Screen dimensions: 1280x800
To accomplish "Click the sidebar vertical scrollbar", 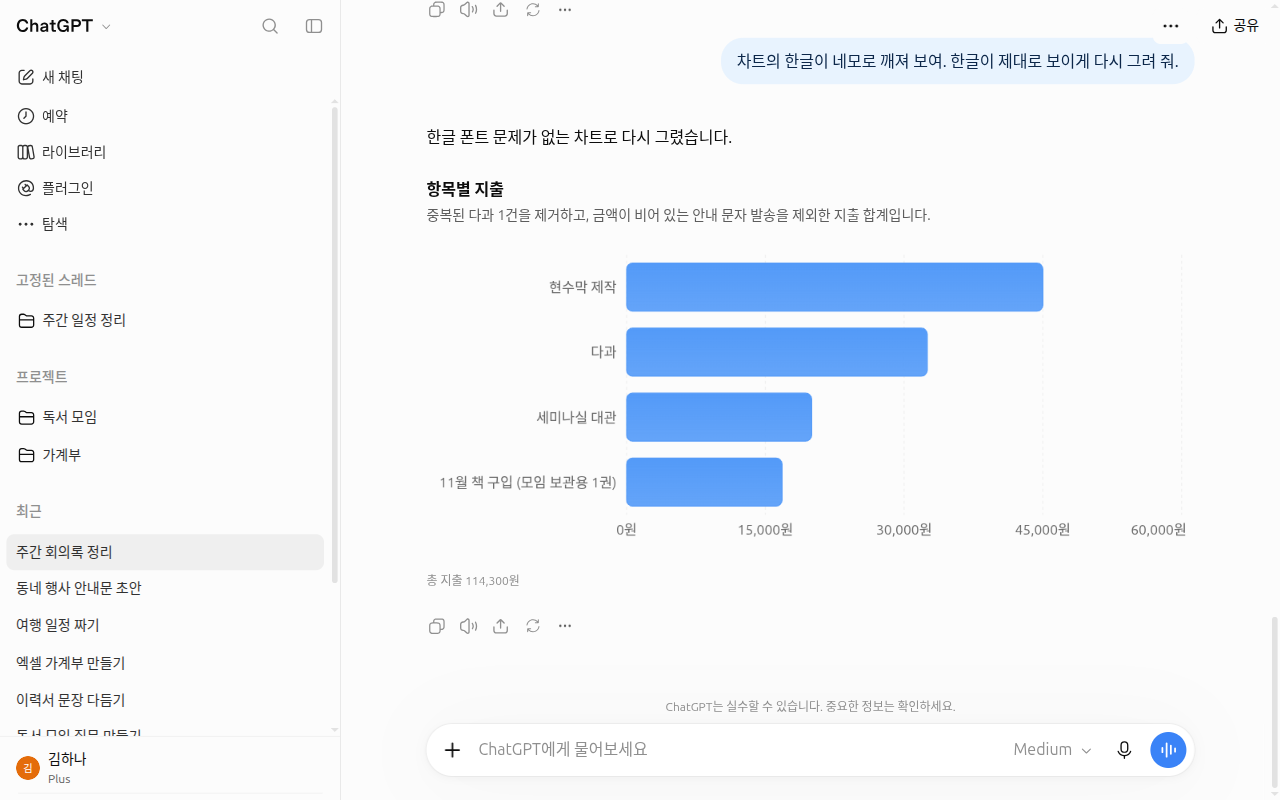I will [335, 344].
